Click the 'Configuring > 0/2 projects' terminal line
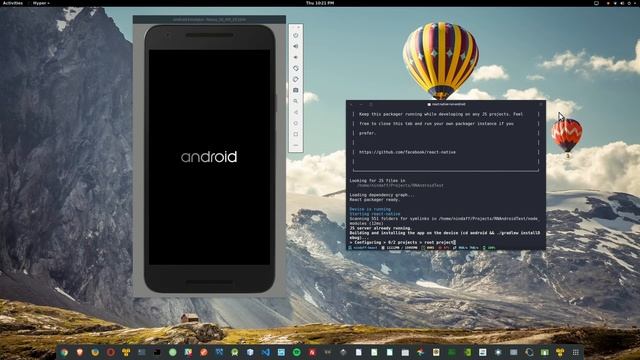 pos(402,242)
